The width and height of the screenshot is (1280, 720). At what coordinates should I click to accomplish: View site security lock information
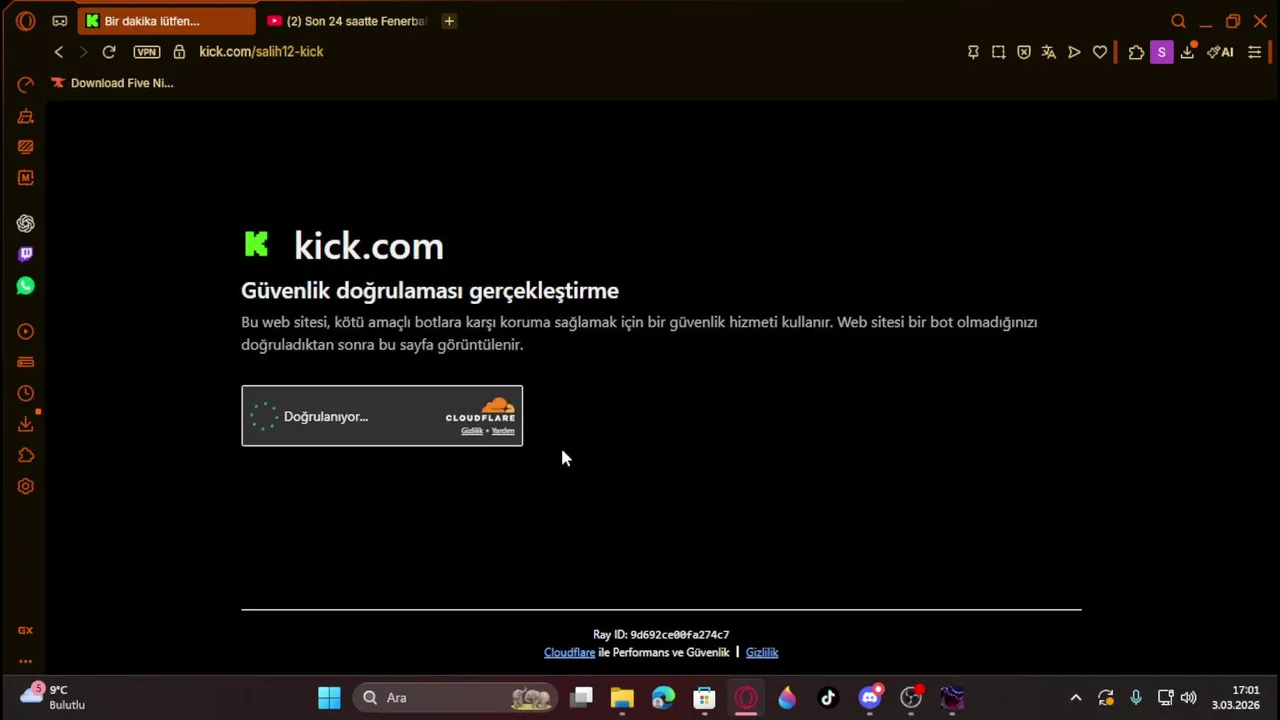(x=180, y=52)
